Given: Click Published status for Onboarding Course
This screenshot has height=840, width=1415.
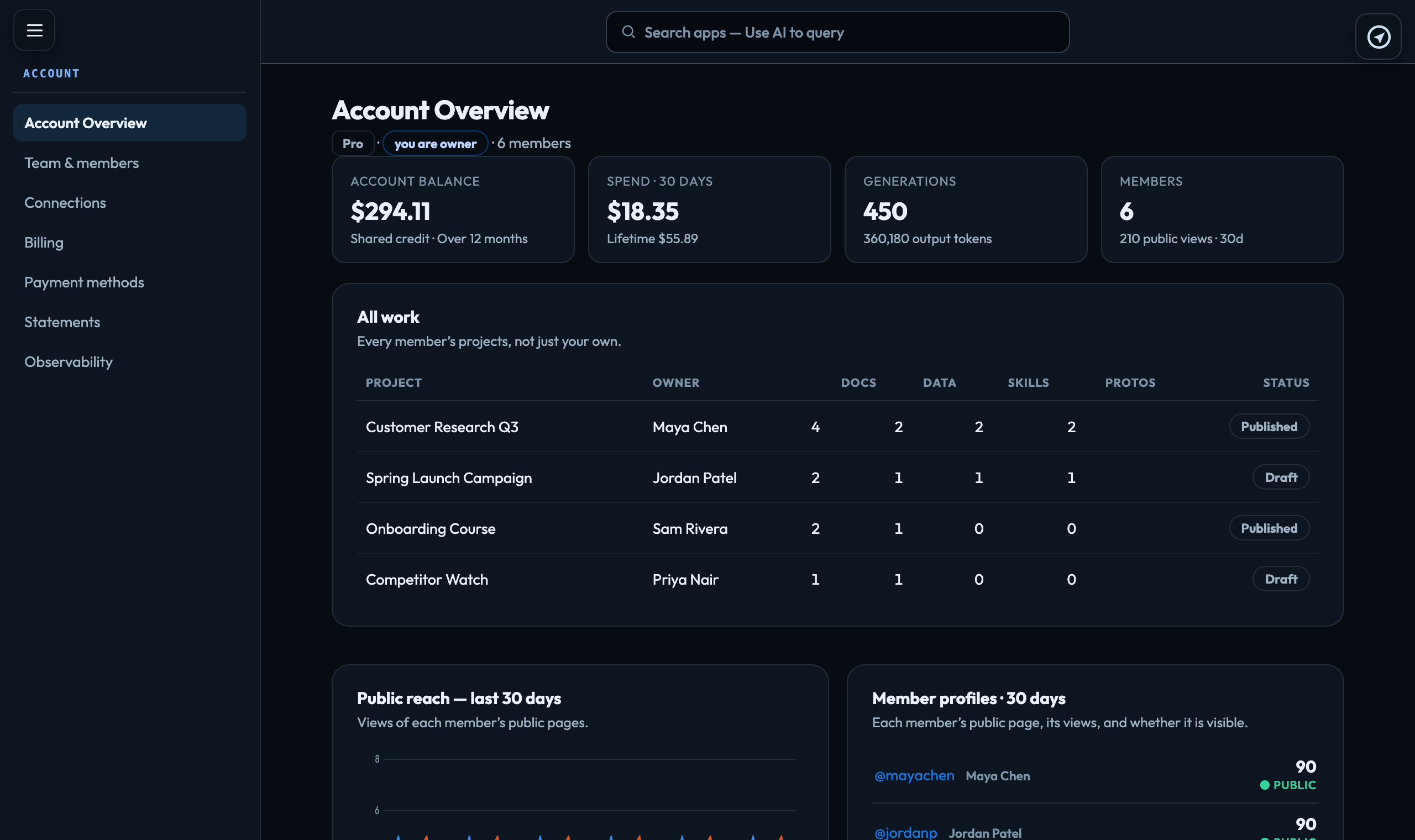Looking at the screenshot, I should coord(1269,528).
